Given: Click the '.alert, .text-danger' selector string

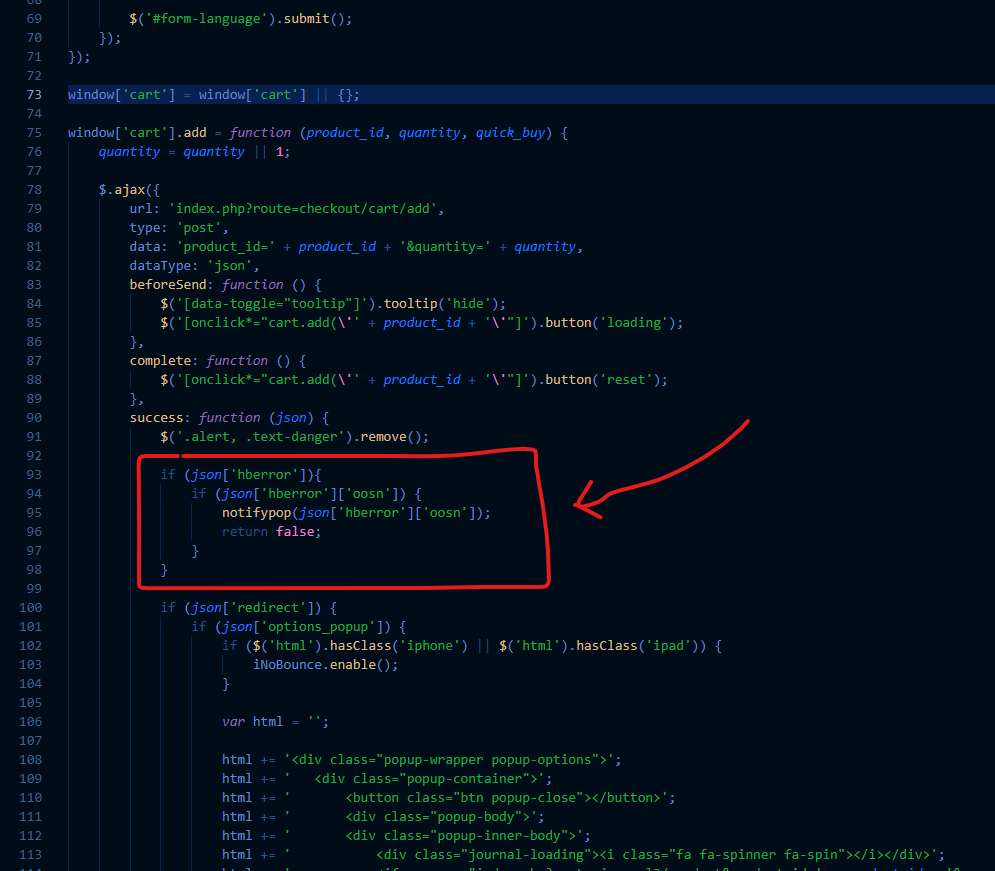Looking at the screenshot, I should tap(260, 437).
